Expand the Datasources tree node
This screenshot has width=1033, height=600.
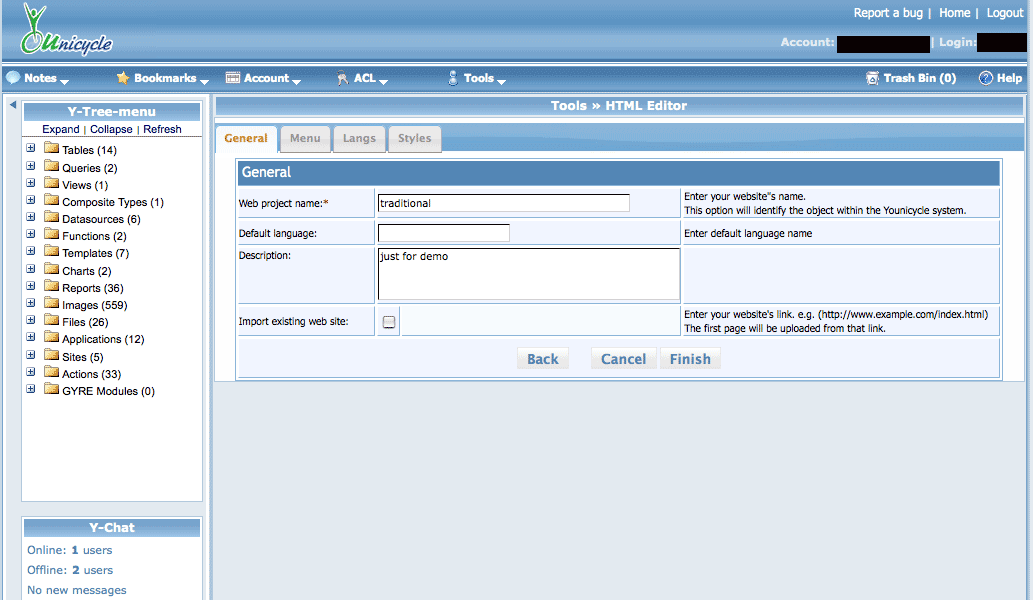tap(31, 218)
